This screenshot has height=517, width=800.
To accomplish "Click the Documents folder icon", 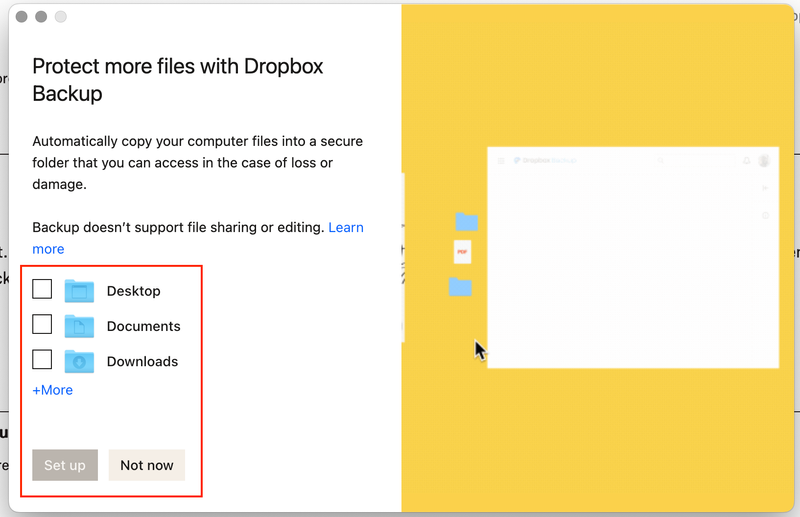I will pos(79,326).
